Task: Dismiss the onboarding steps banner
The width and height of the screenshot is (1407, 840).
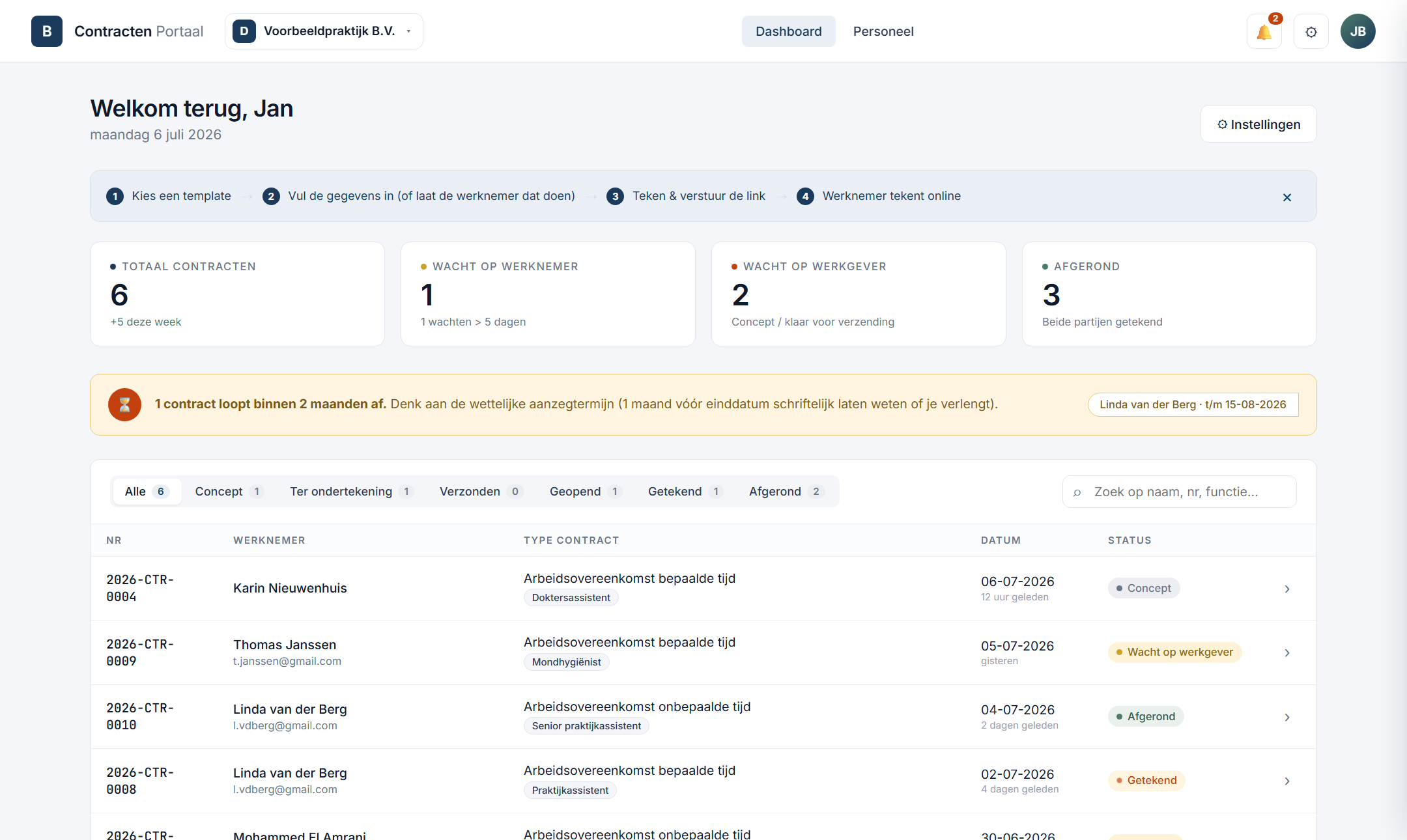Action: tap(1287, 197)
